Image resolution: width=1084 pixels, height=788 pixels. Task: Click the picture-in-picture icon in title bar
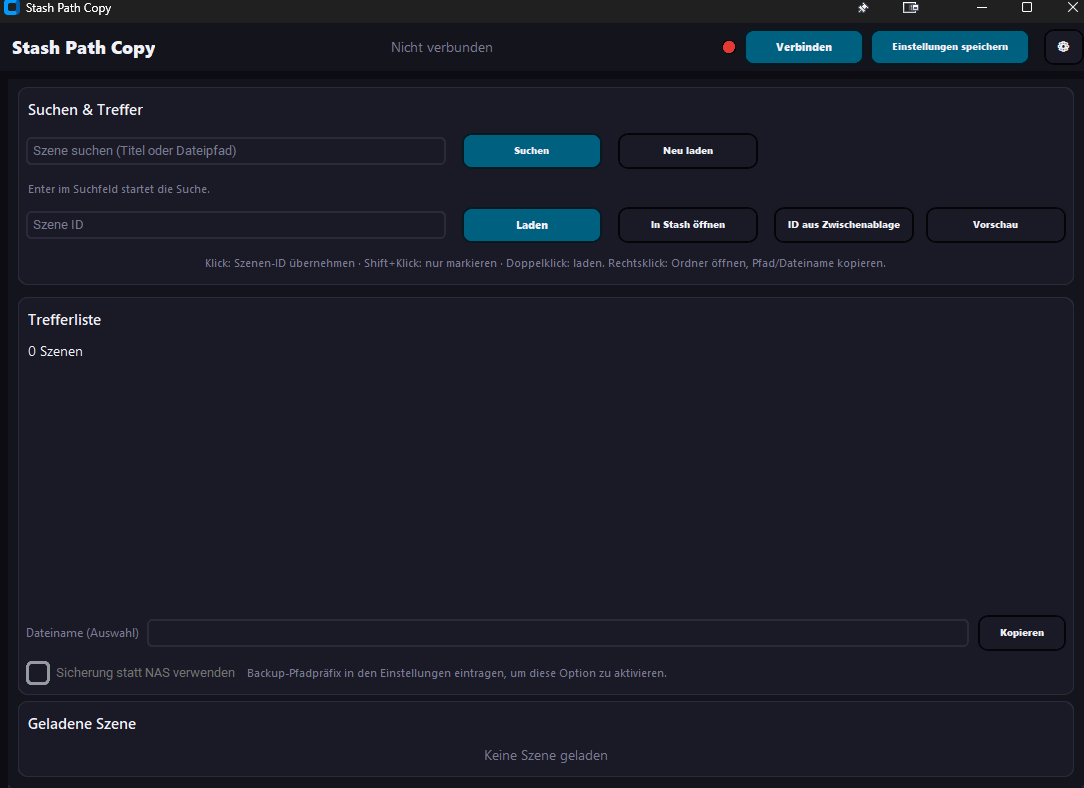point(910,8)
